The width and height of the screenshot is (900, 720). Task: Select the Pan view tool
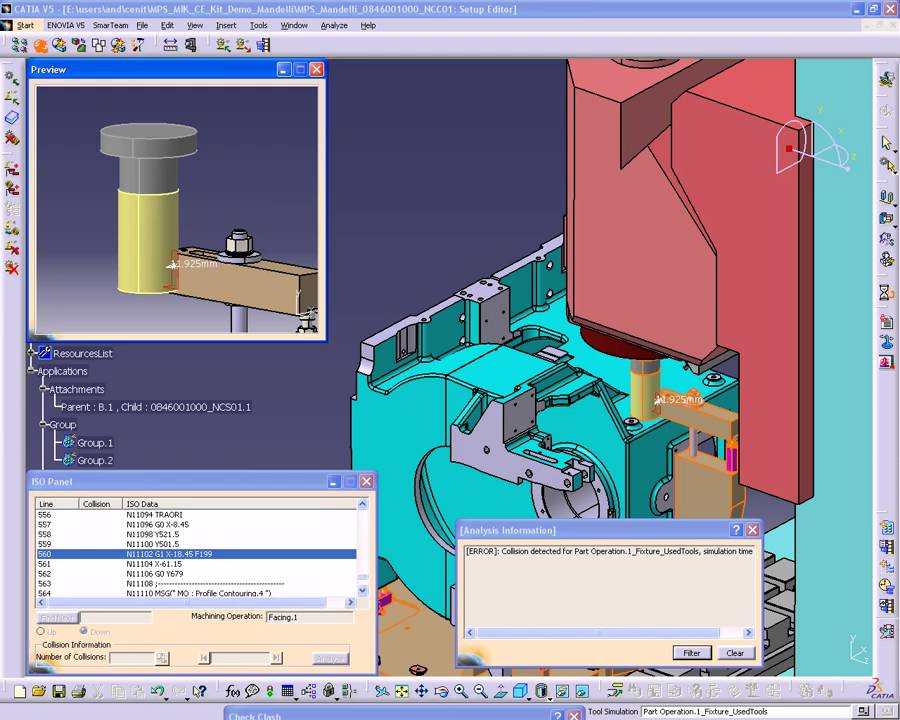(421, 691)
